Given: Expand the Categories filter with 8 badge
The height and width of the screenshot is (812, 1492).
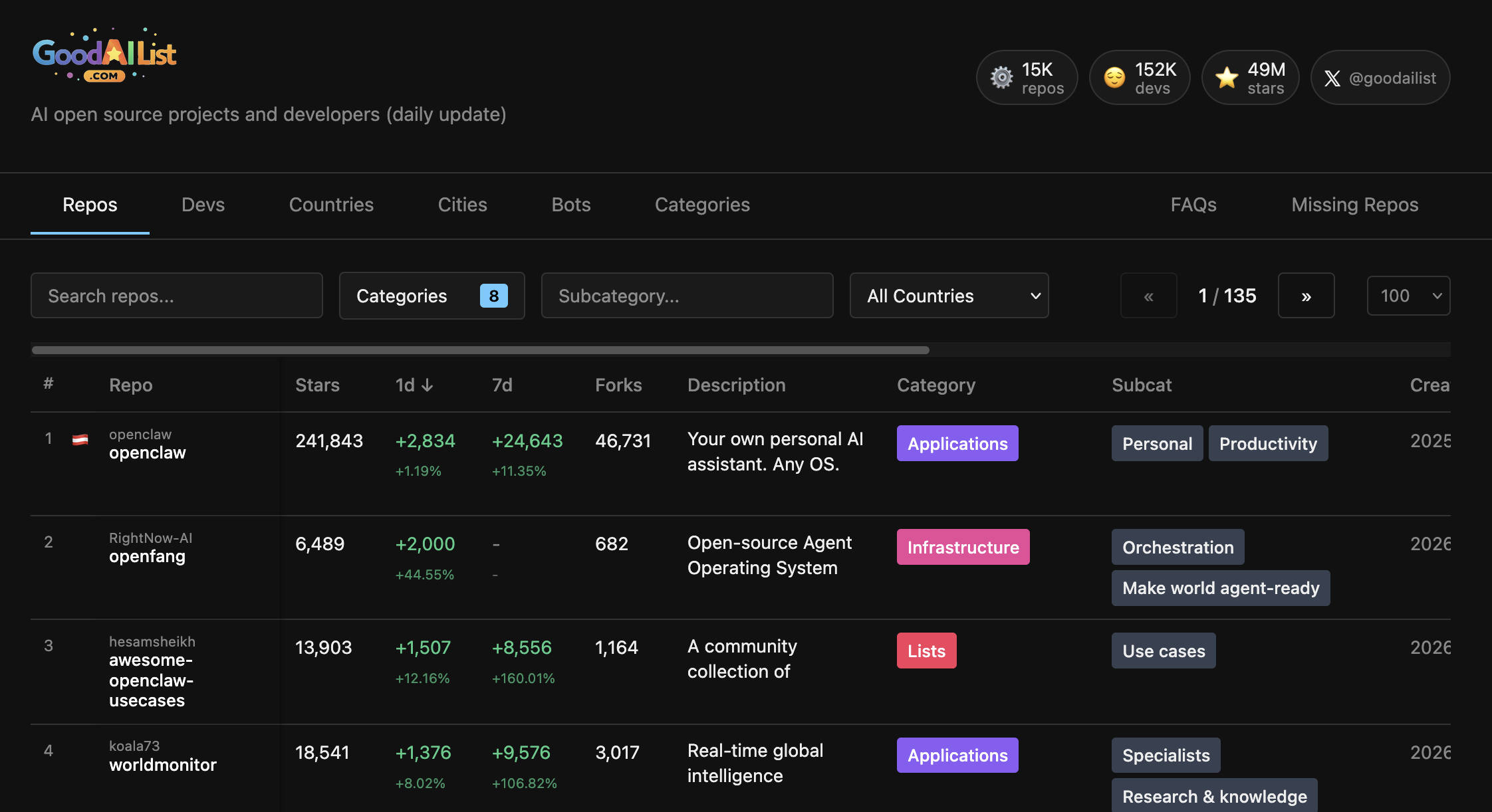Looking at the screenshot, I should (x=432, y=296).
